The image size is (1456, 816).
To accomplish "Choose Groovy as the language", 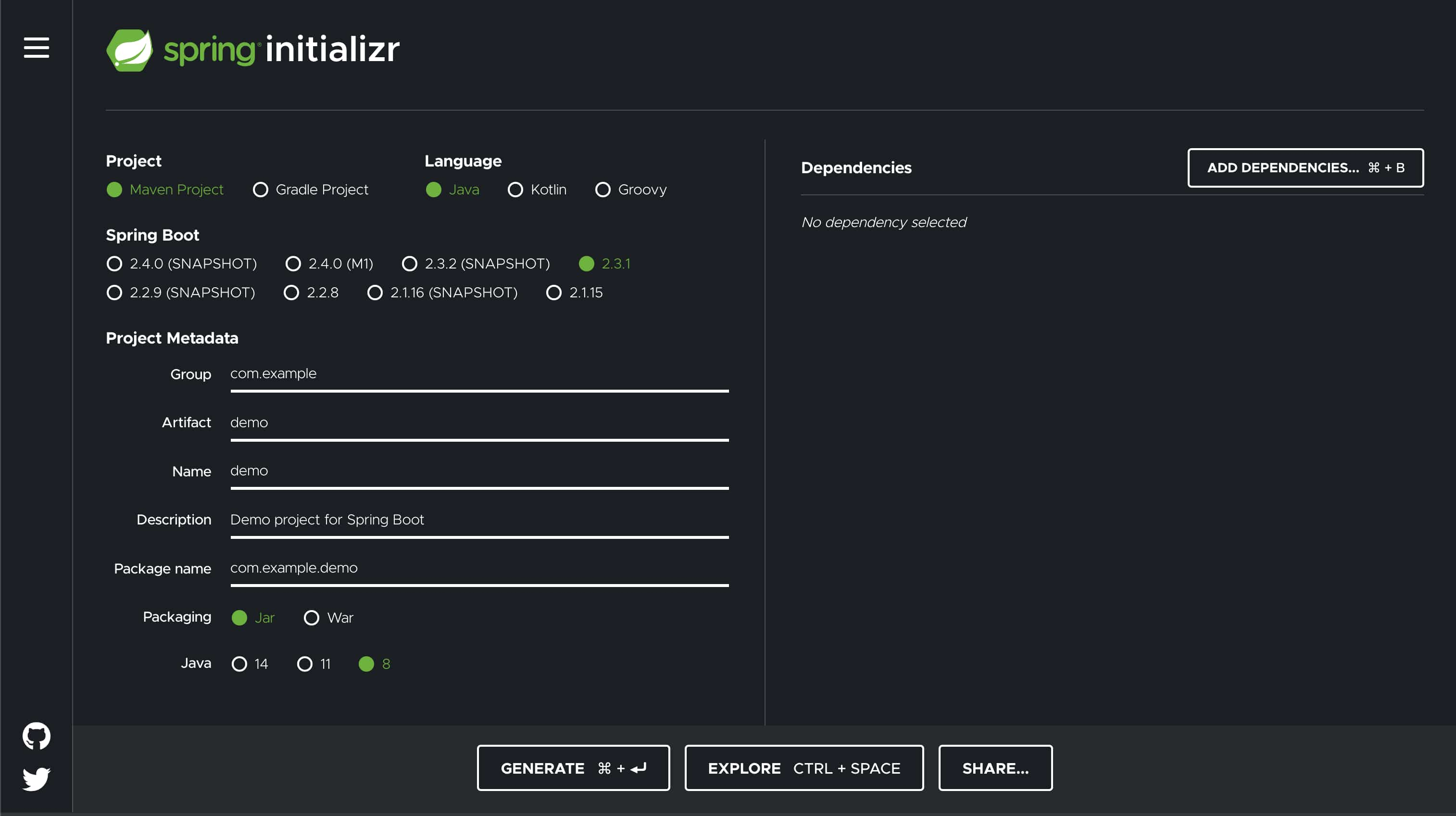I will [631, 190].
